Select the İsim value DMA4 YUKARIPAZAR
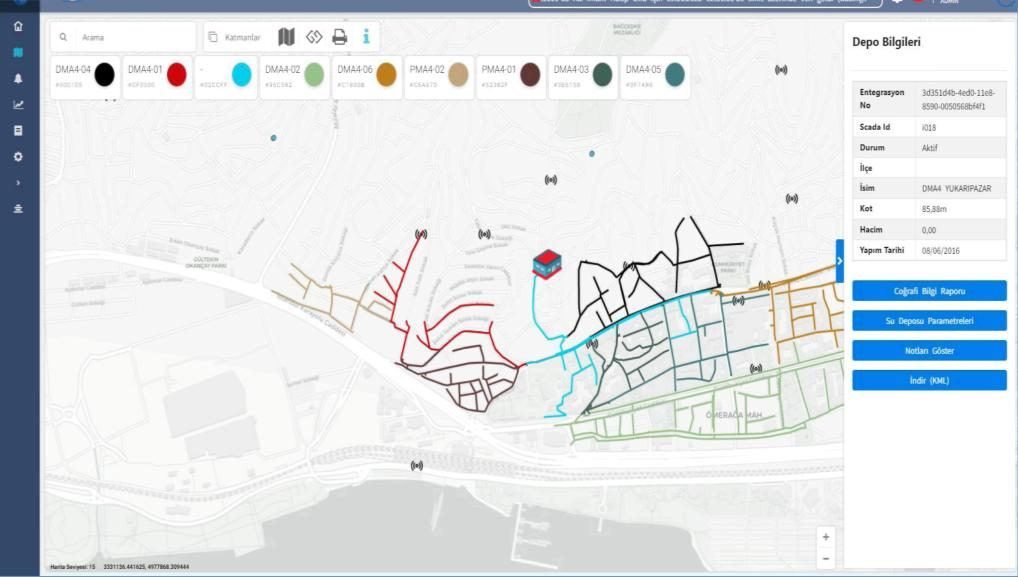Viewport: 1018px width, 577px height. [x=956, y=188]
